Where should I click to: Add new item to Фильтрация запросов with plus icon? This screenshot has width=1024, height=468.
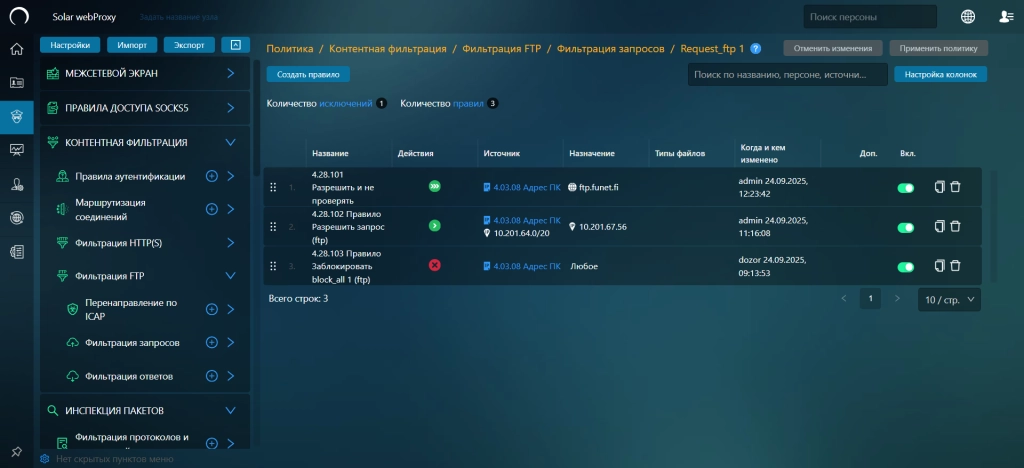(211, 342)
